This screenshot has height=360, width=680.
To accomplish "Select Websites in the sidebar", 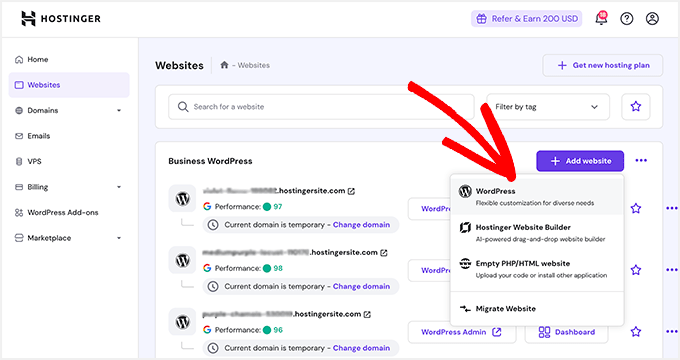I will tap(69, 85).
